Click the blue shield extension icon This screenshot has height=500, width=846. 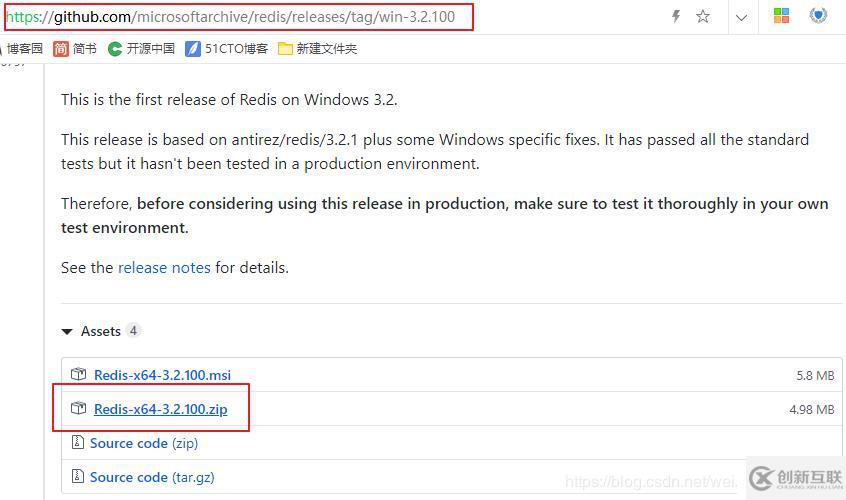click(818, 15)
